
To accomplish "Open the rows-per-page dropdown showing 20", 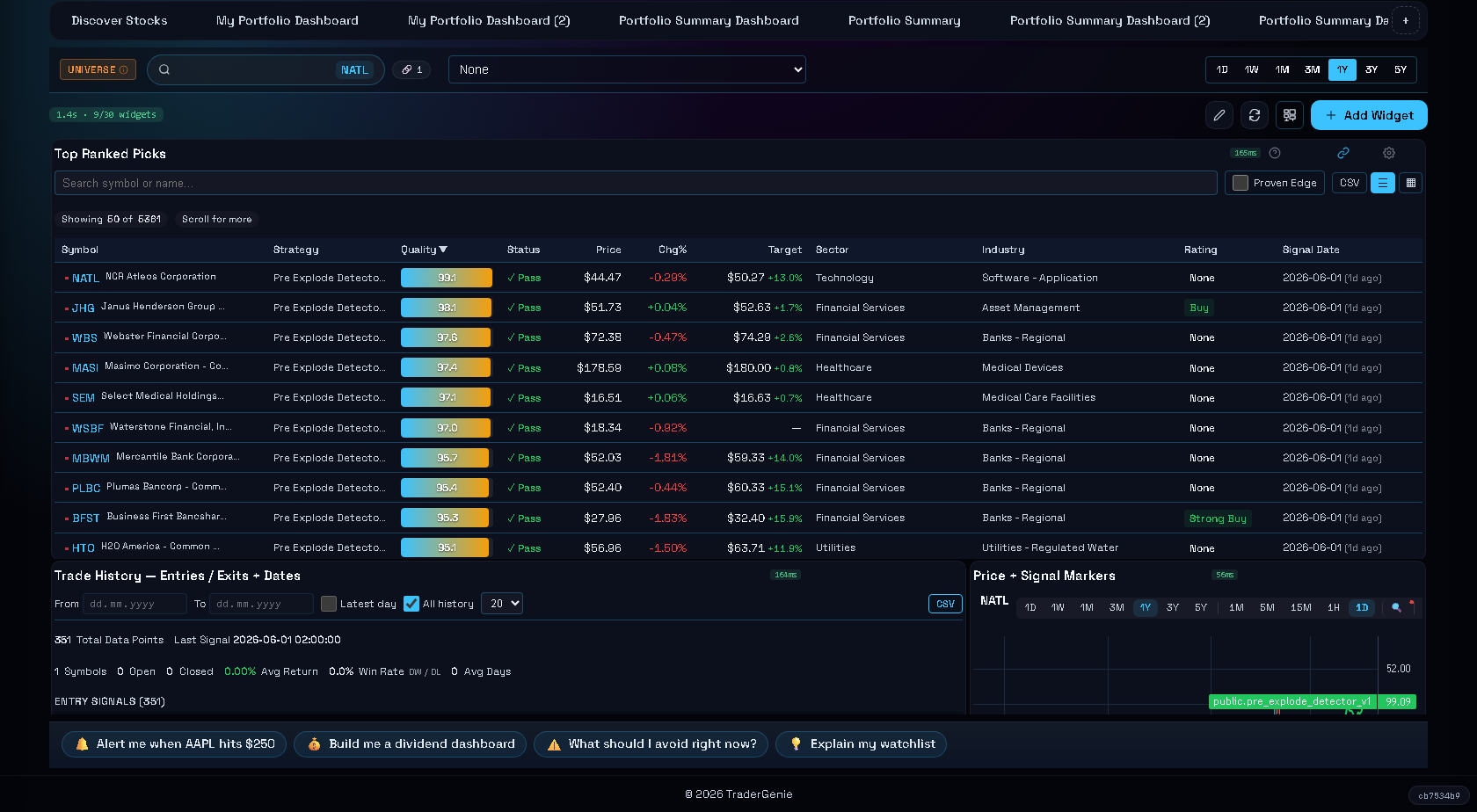I will [x=502, y=604].
